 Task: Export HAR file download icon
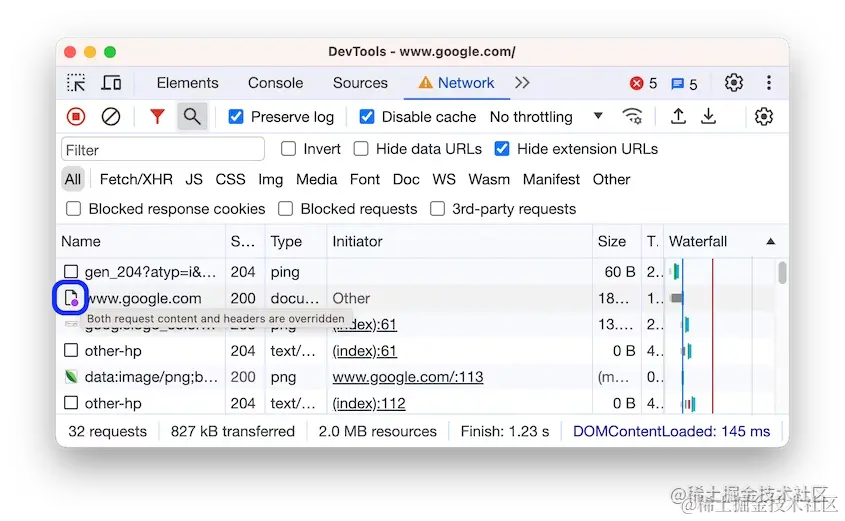coord(708,116)
